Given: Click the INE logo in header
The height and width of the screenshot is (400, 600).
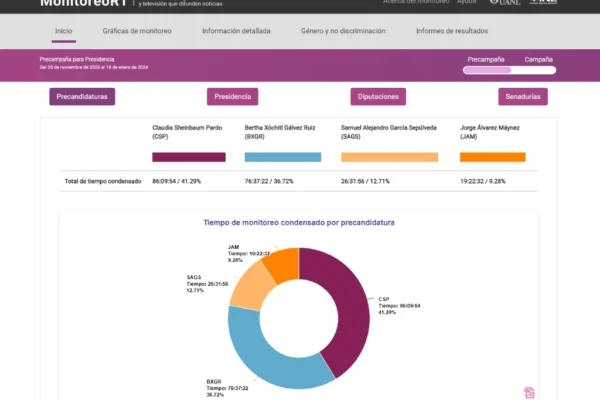Looking at the screenshot, I should click(545, 4).
